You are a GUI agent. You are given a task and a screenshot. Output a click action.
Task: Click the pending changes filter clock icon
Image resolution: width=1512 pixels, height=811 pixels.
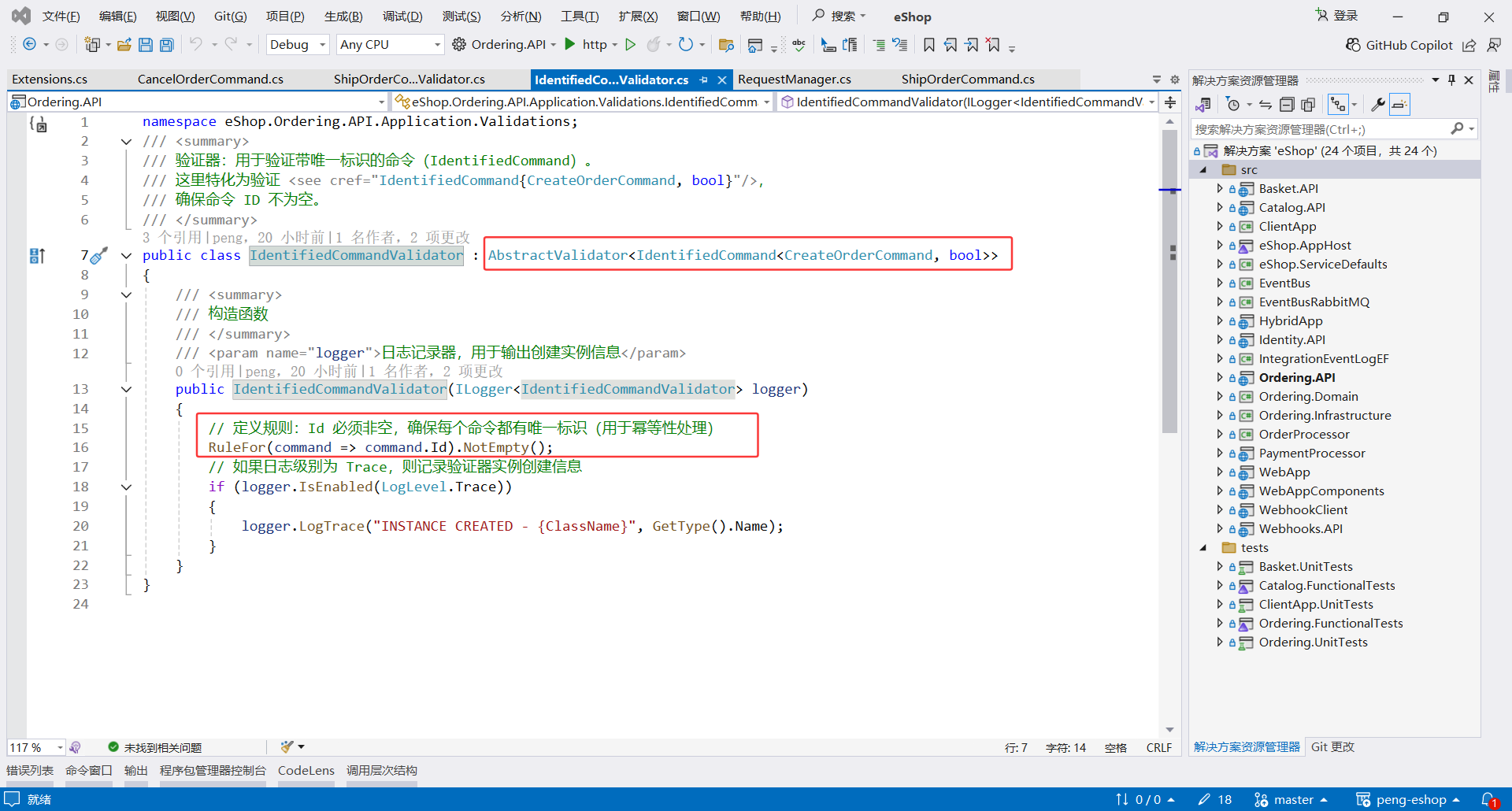click(x=1233, y=105)
